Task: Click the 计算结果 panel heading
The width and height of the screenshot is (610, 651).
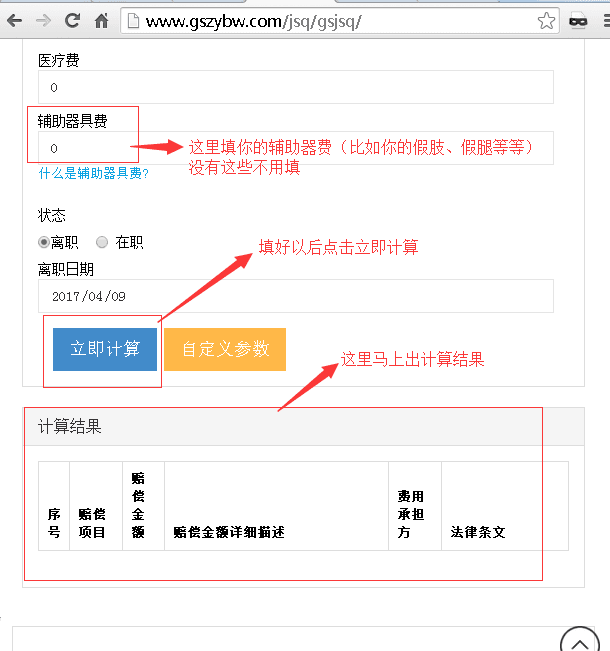Action: 69,427
